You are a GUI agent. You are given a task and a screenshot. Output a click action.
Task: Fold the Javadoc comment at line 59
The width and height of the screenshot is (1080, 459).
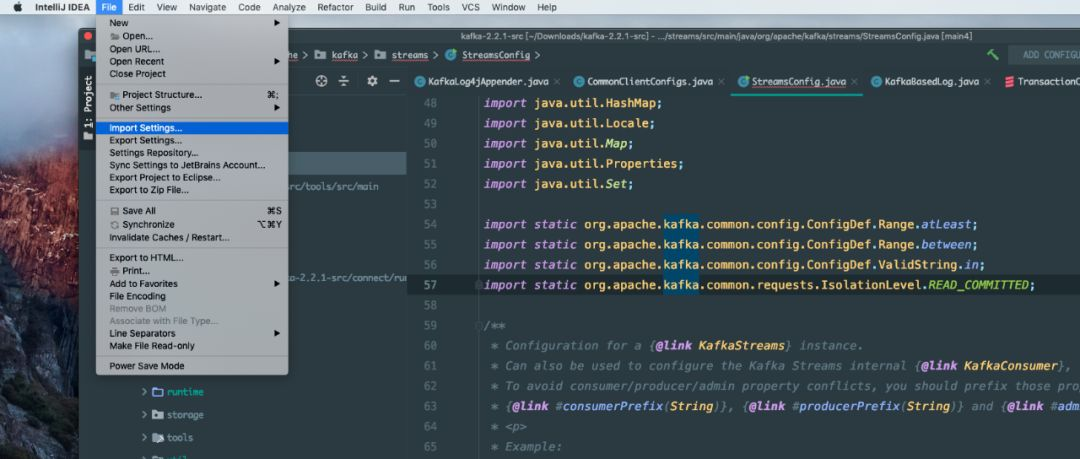point(479,325)
